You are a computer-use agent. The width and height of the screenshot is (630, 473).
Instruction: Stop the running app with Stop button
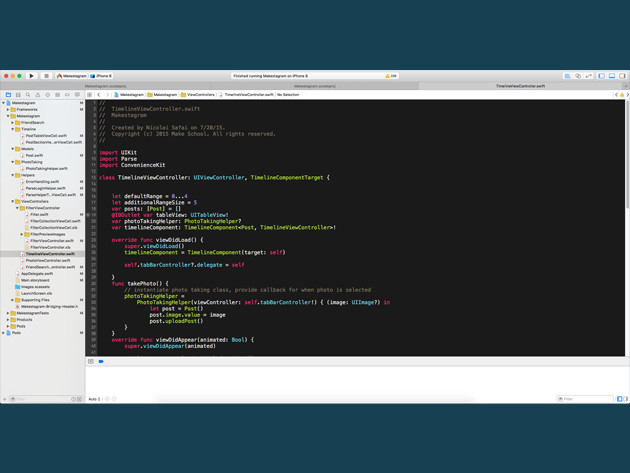tap(46, 76)
